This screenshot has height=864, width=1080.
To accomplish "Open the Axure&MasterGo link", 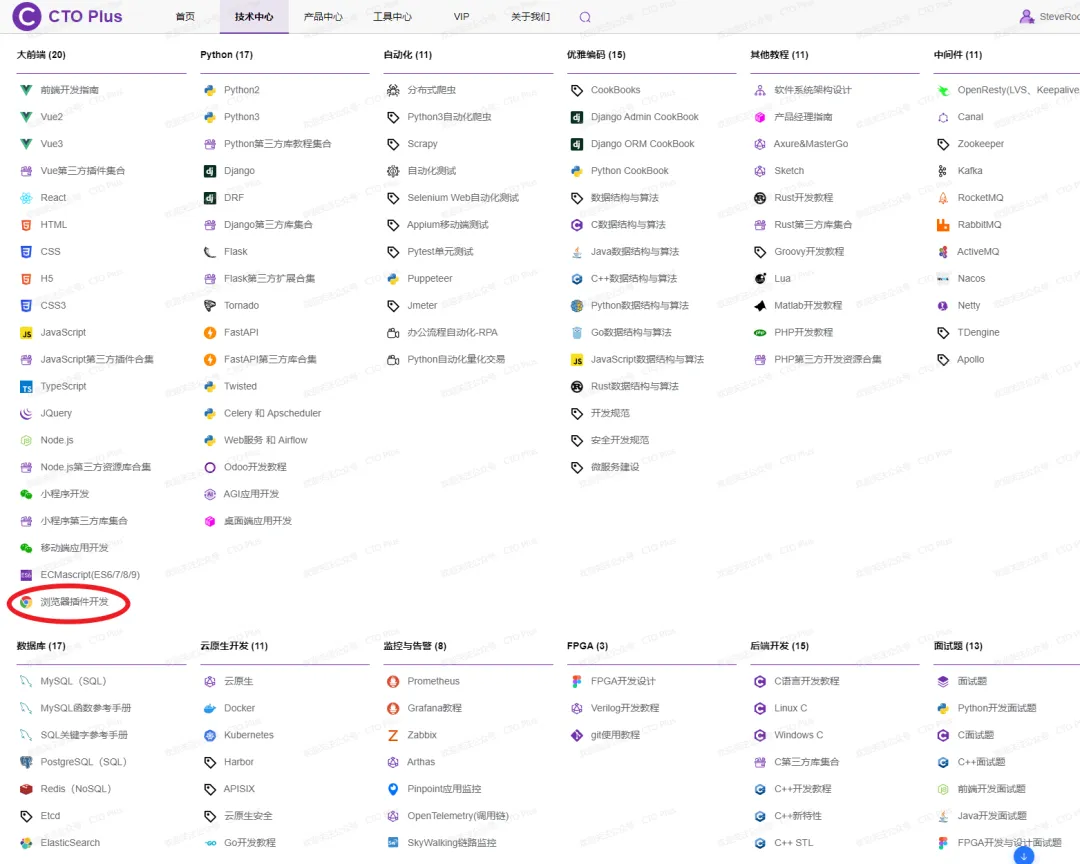I will pyautogui.click(x=811, y=144).
